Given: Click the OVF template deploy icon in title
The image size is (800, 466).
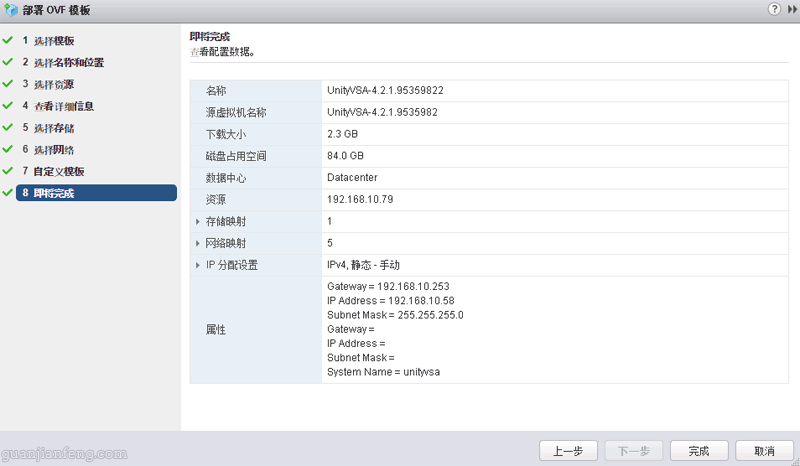Looking at the screenshot, I should pos(11,10).
